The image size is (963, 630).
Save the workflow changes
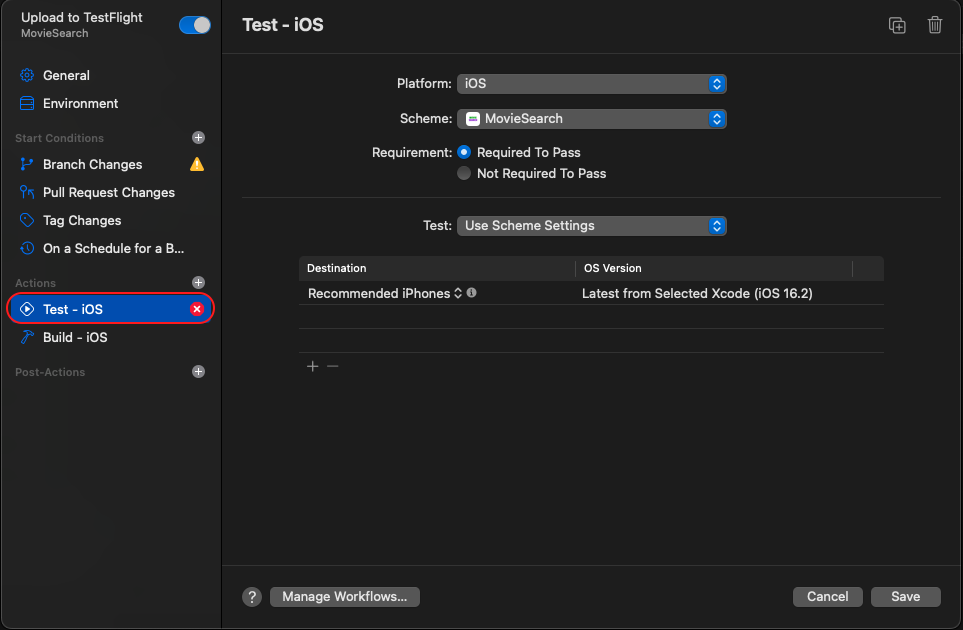click(x=905, y=596)
